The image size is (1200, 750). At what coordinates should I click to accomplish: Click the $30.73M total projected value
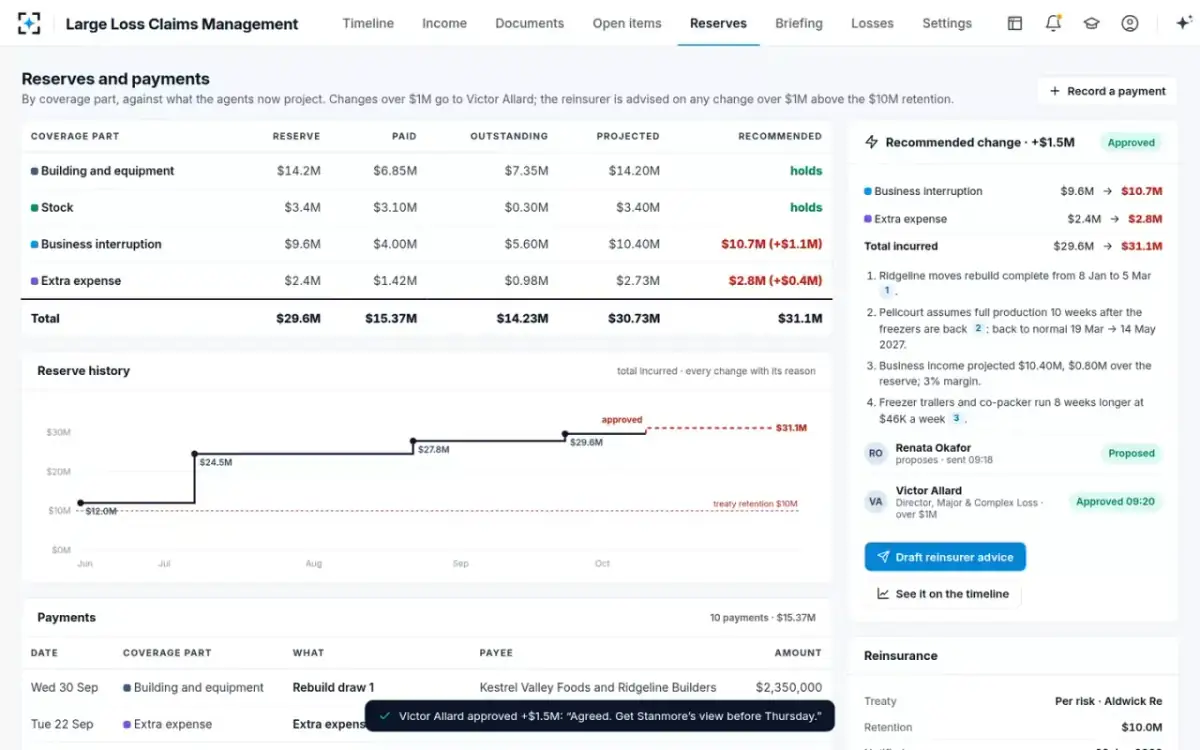click(x=633, y=319)
